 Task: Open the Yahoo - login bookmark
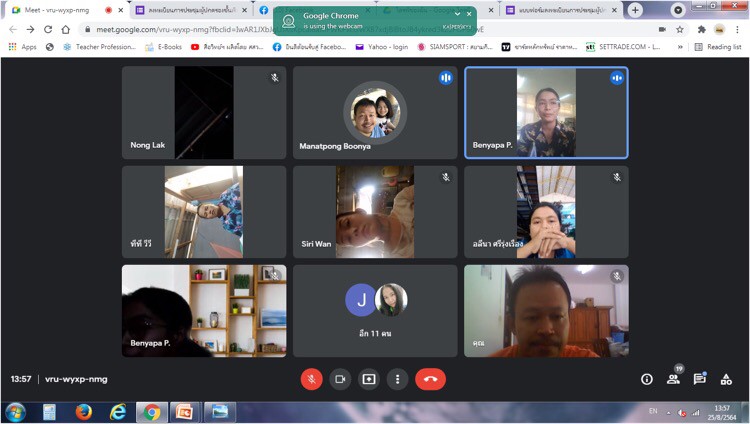(386, 46)
